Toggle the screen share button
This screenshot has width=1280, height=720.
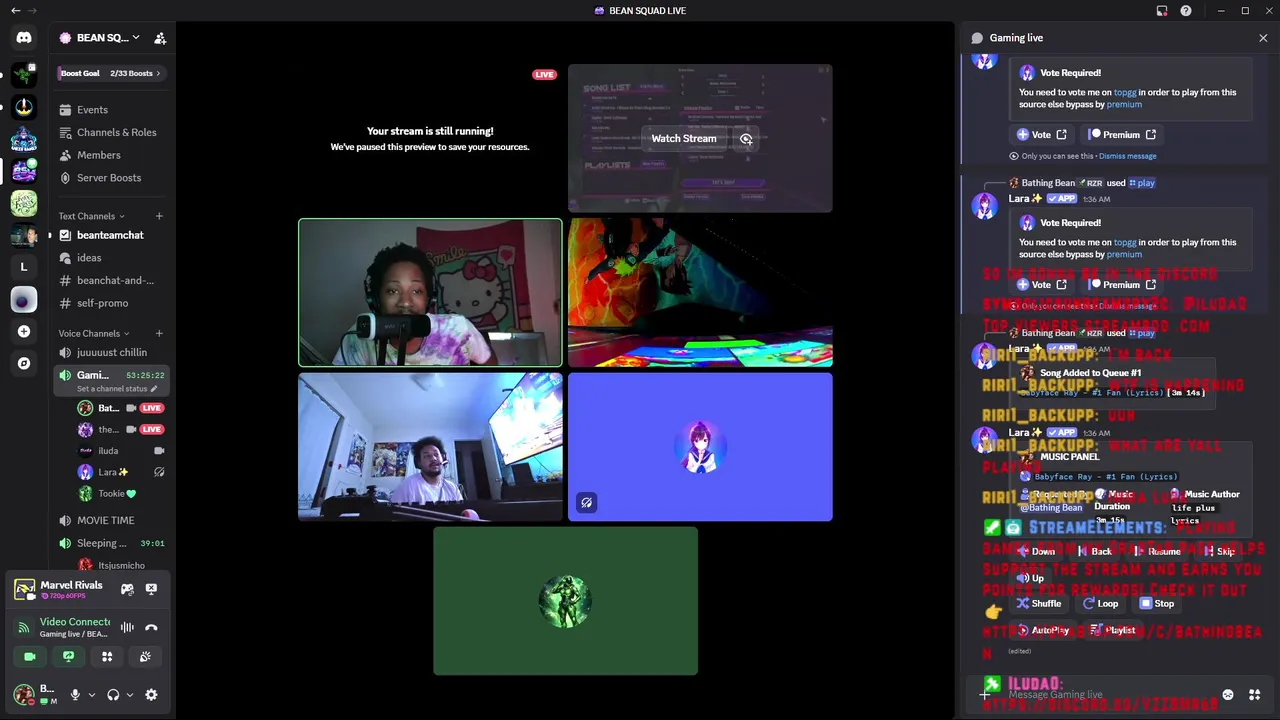pyautogui.click(x=68, y=657)
